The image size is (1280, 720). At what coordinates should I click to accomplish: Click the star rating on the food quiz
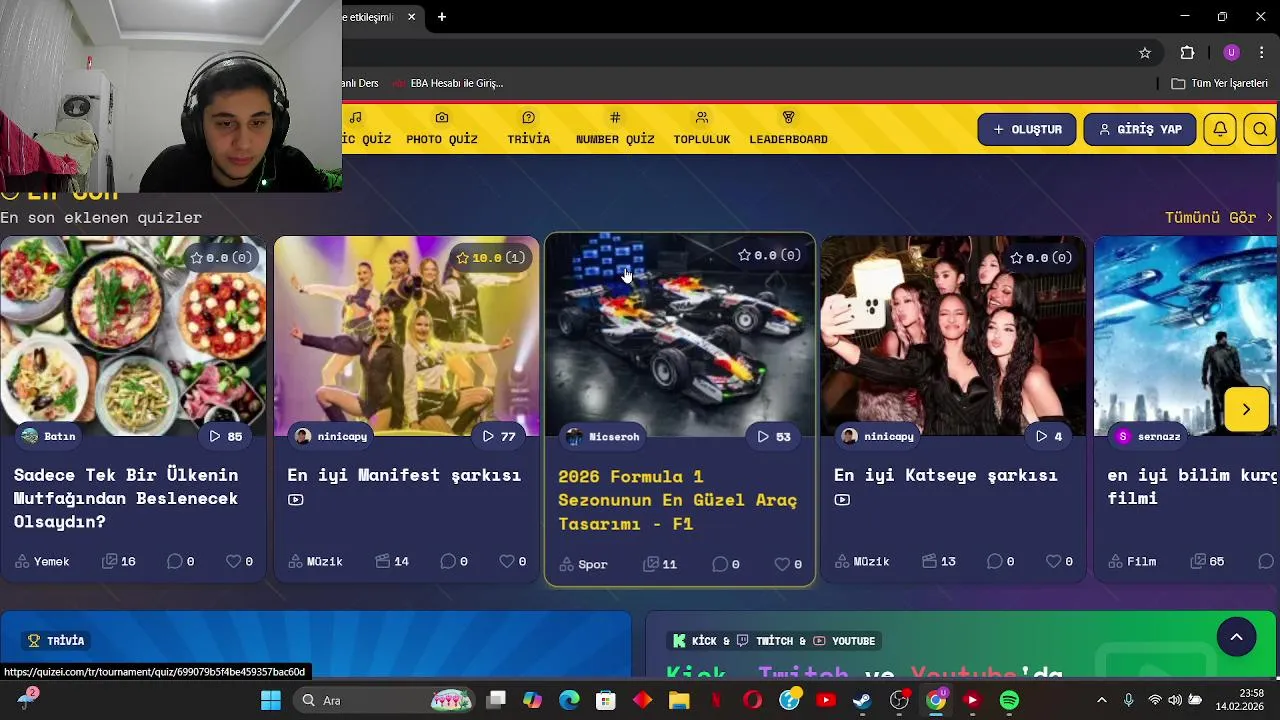tap(221, 257)
